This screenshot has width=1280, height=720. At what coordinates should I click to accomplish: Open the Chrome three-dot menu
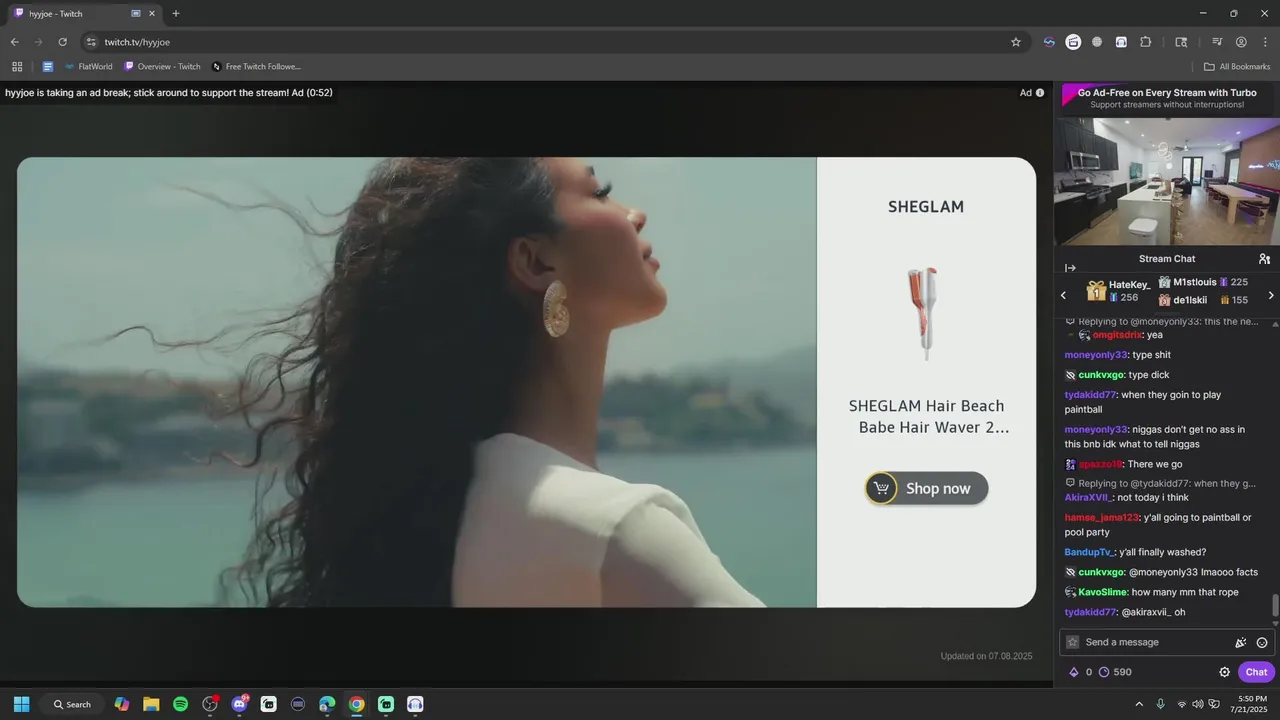point(1265,42)
